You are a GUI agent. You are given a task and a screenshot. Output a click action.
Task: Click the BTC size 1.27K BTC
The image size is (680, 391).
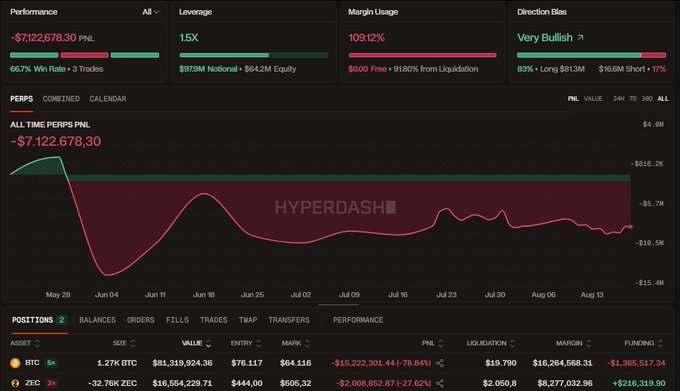pos(117,363)
